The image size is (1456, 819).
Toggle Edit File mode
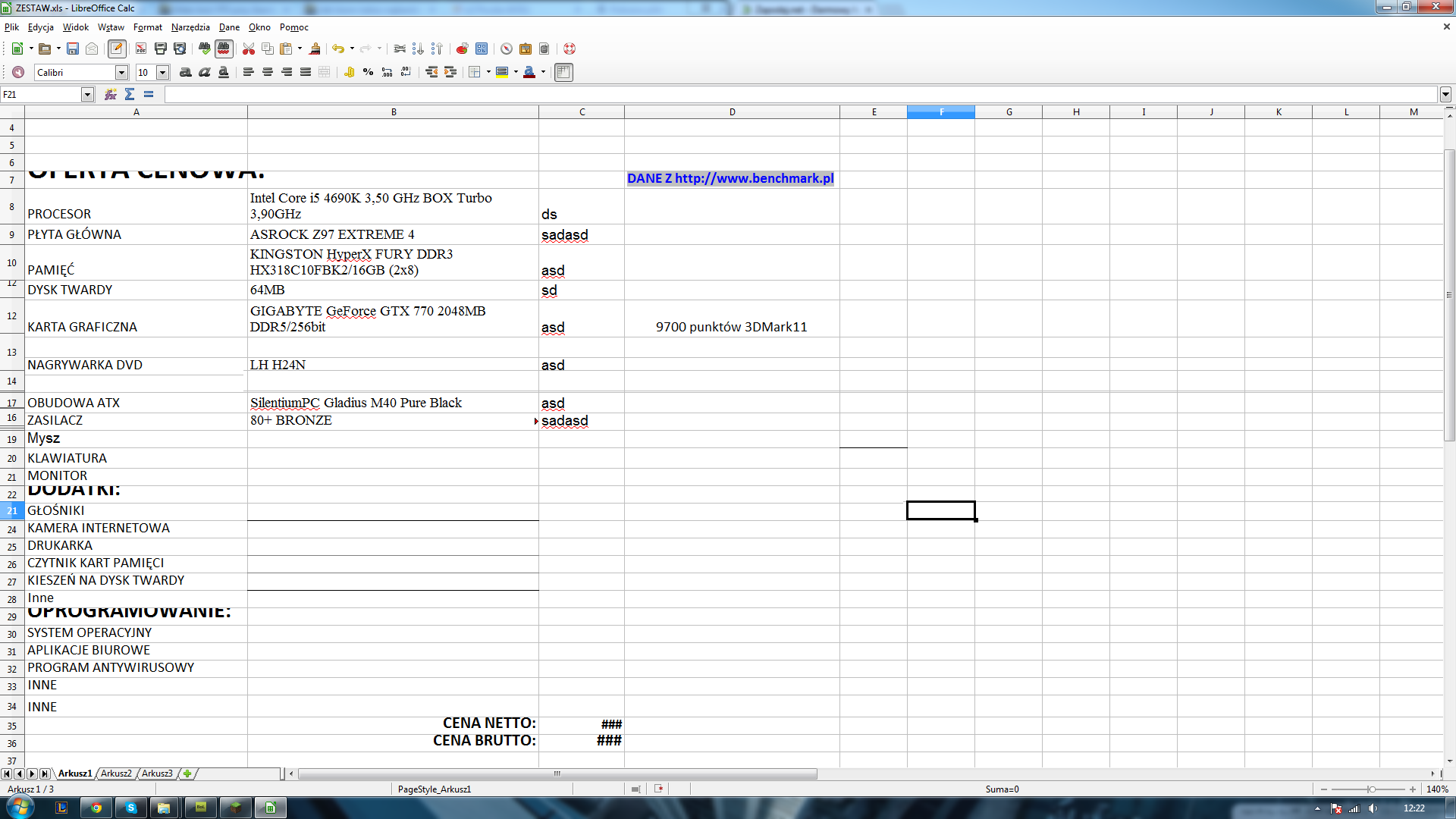(x=117, y=49)
